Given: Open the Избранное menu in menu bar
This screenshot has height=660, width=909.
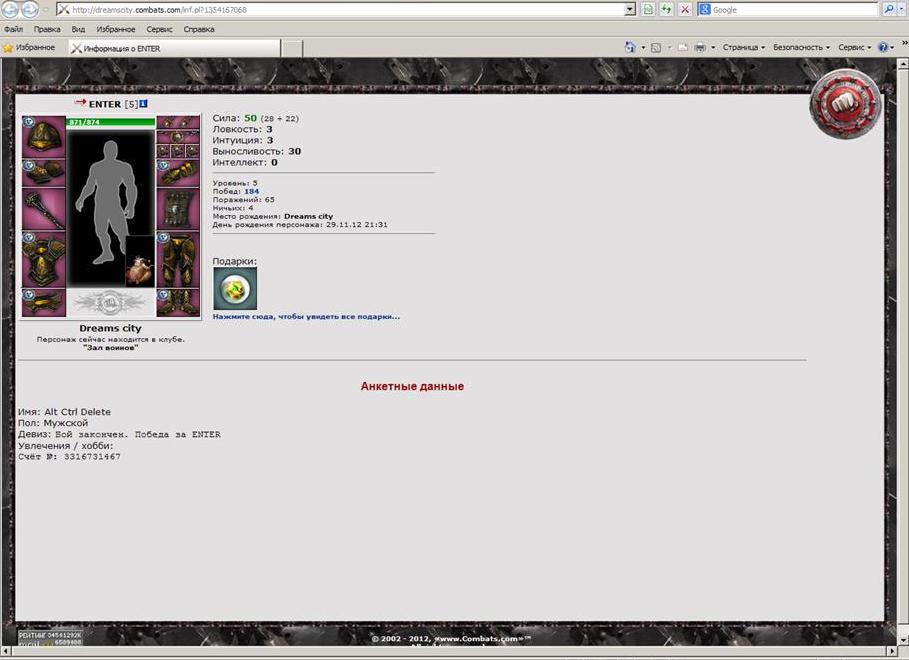Looking at the screenshot, I should (115, 29).
